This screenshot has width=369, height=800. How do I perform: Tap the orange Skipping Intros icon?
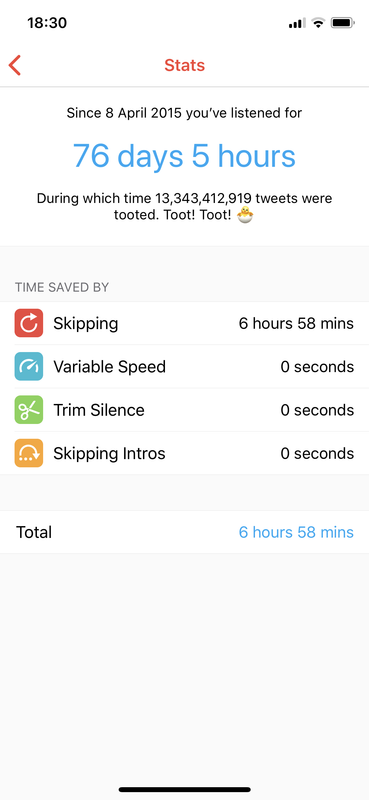pyautogui.click(x=29, y=453)
